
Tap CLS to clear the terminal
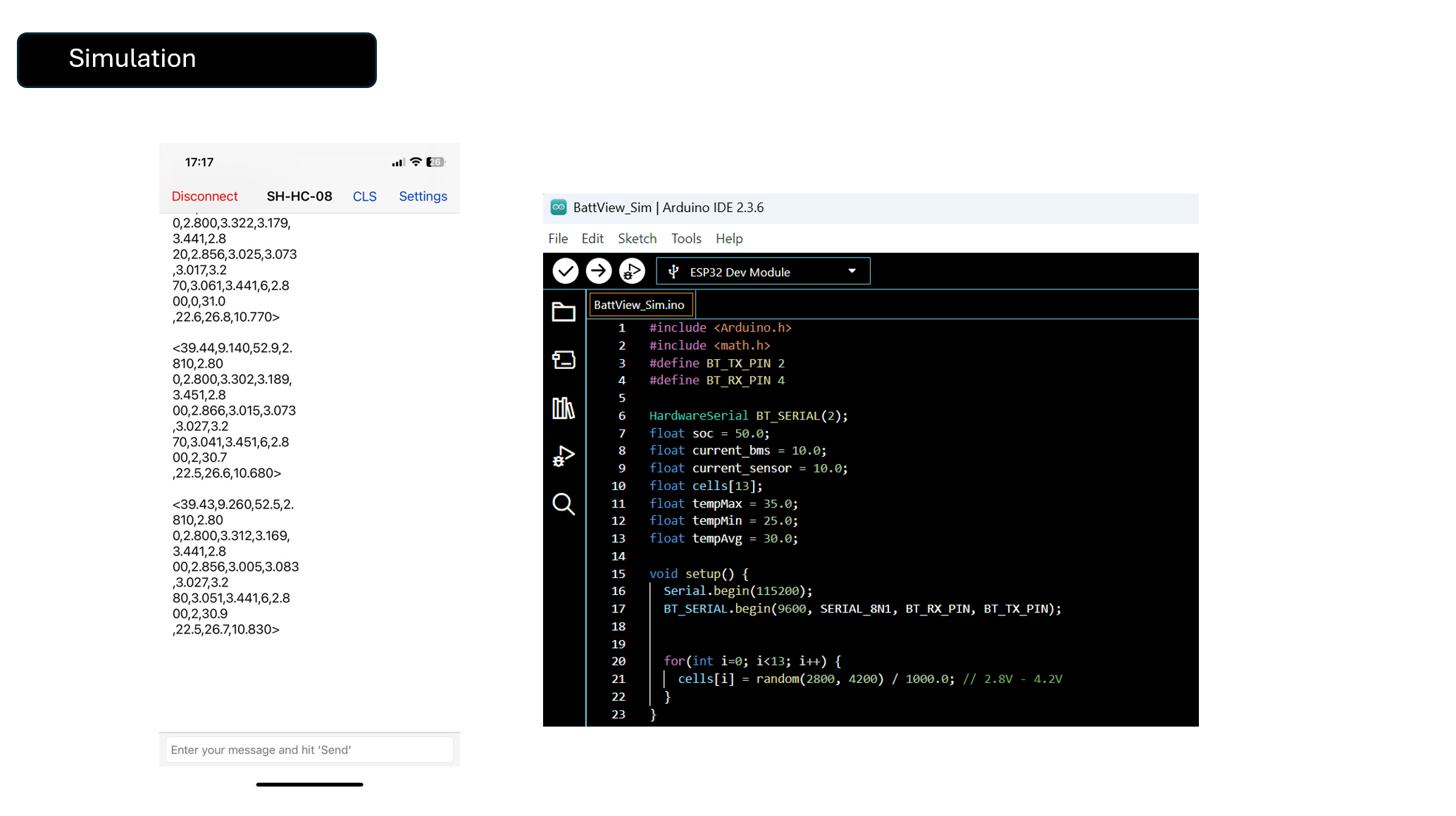[x=364, y=196]
